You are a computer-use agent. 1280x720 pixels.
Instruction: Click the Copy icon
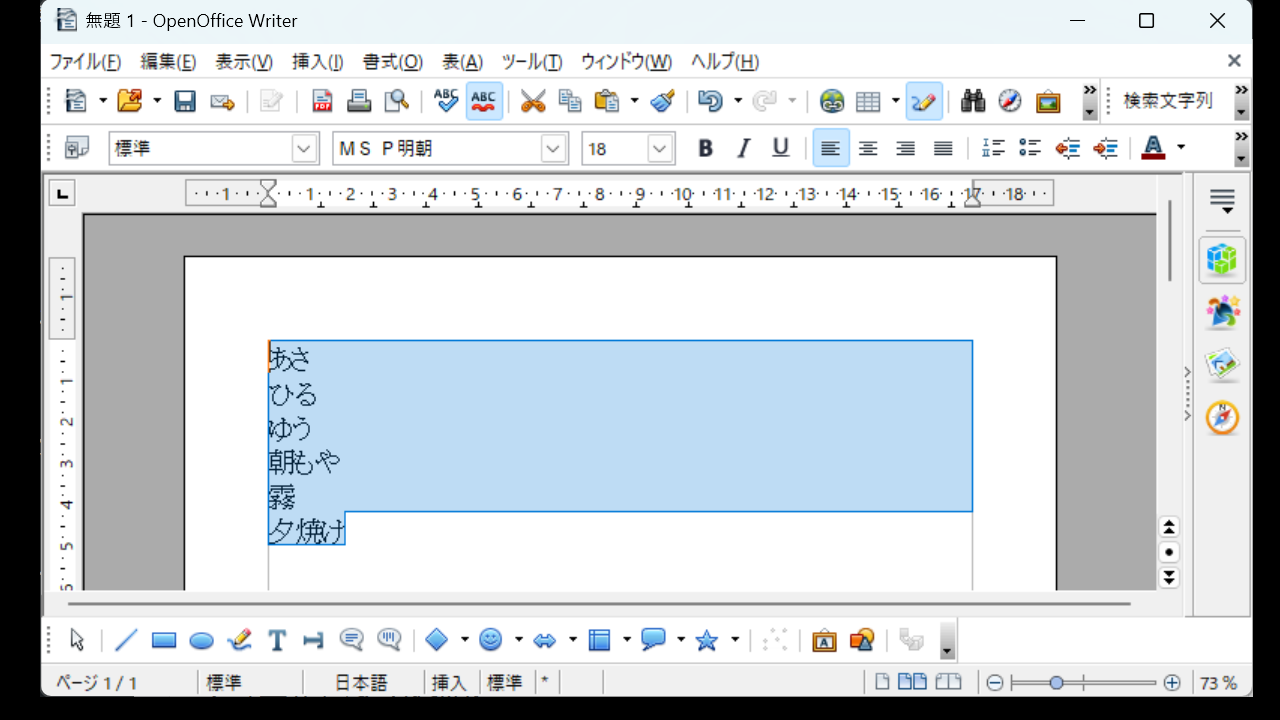[570, 101]
